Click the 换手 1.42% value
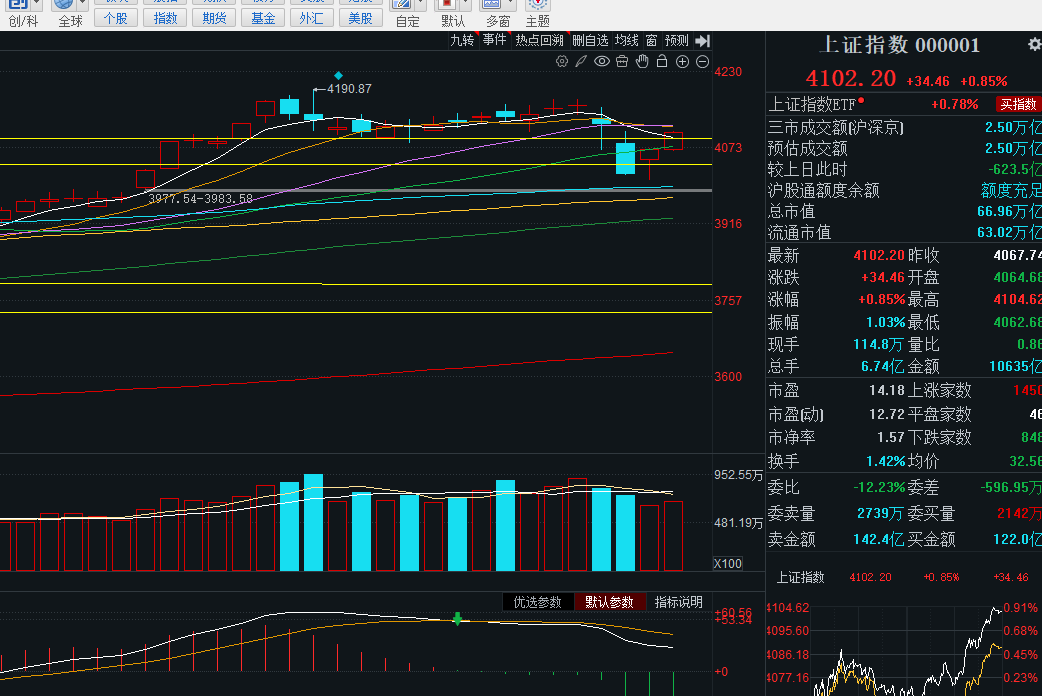The height and width of the screenshot is (696, 1042). point(885,461)
